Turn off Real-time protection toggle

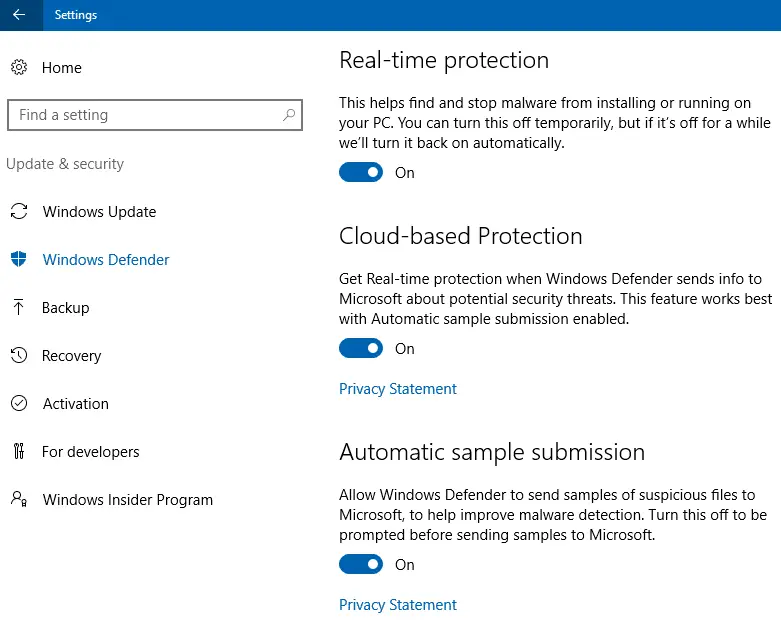pyautogui.click(x=361, y=172)
